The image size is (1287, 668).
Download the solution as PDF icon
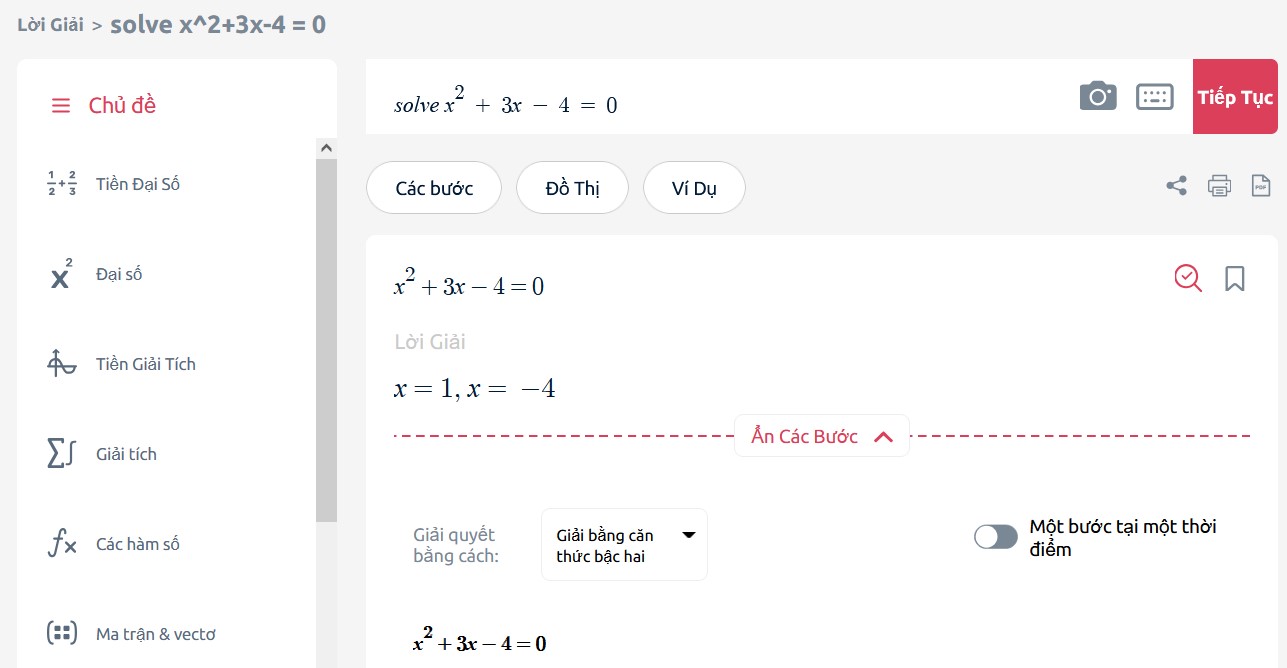coord(1262,185)
